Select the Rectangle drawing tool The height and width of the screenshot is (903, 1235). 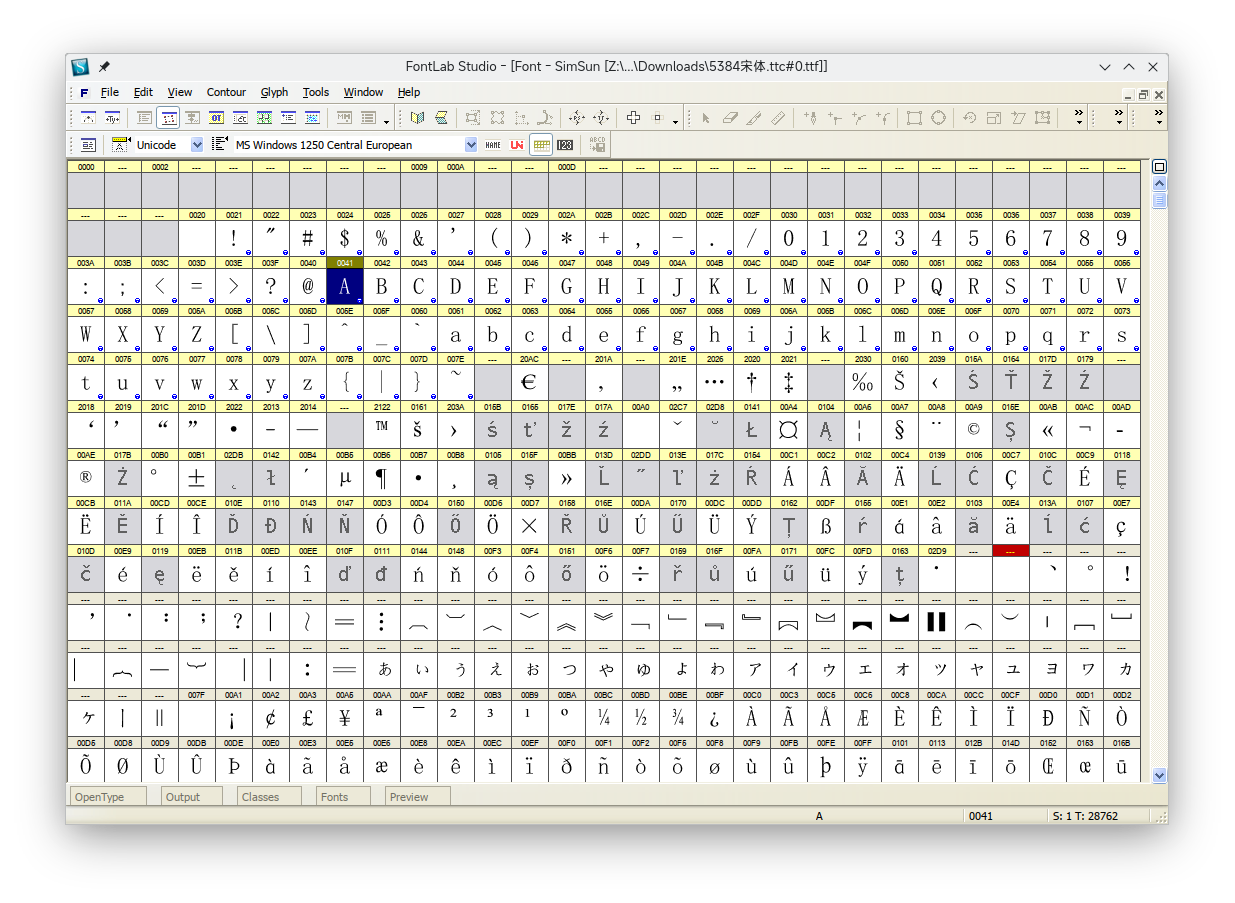[915, 118]
